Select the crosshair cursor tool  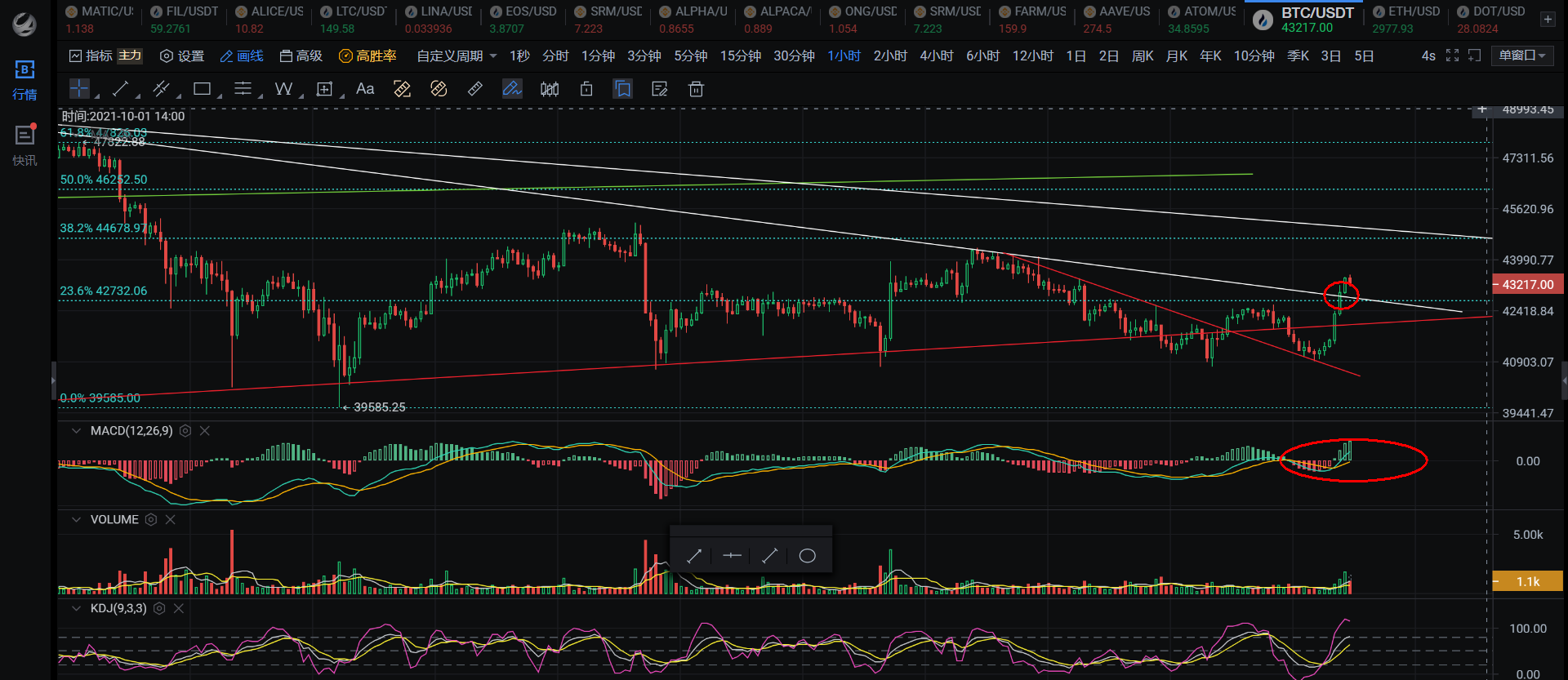78,89
